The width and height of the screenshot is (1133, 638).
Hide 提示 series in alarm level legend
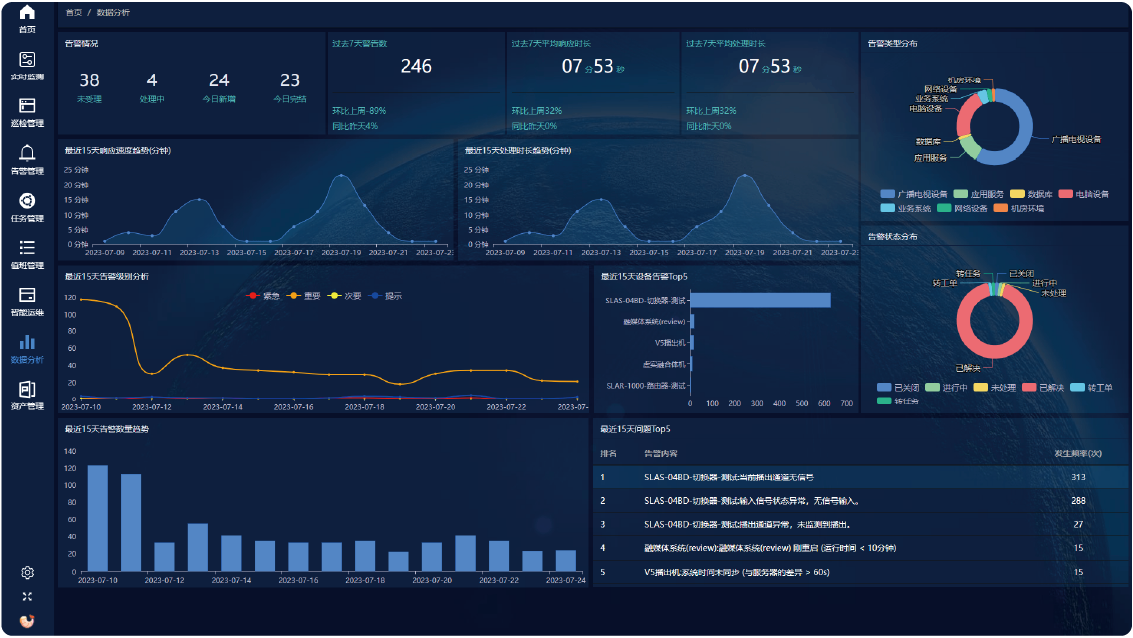[385, 296]
